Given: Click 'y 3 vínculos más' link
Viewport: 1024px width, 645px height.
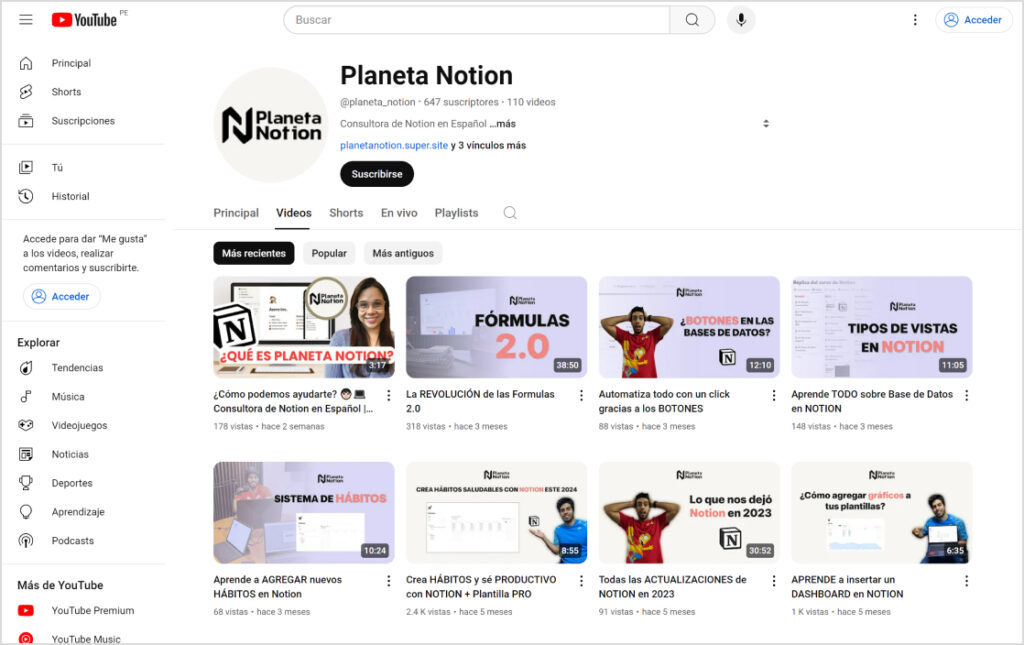Looking at the screenshot, I should coord(488,146).
